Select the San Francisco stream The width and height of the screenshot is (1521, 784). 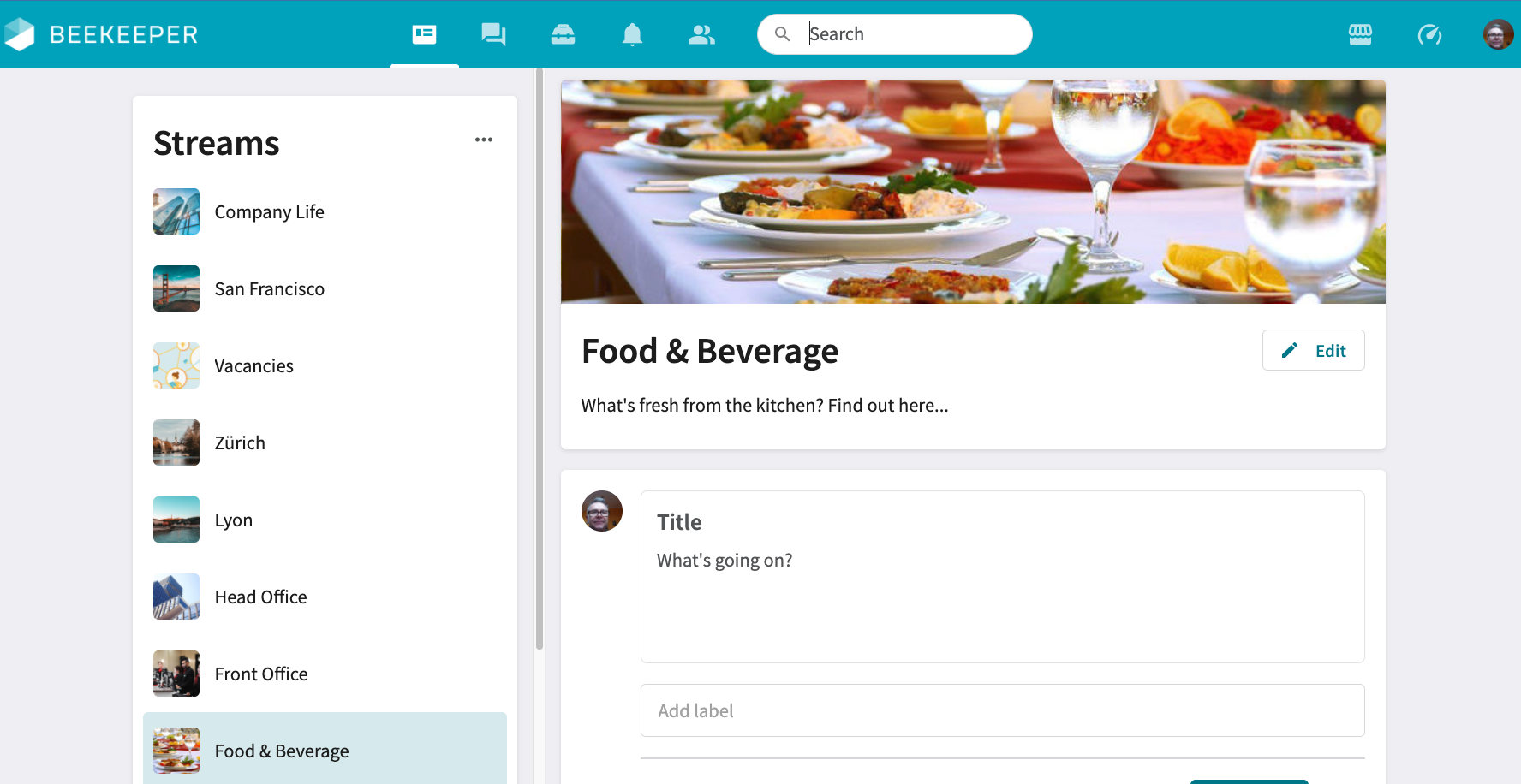(269, 289)
